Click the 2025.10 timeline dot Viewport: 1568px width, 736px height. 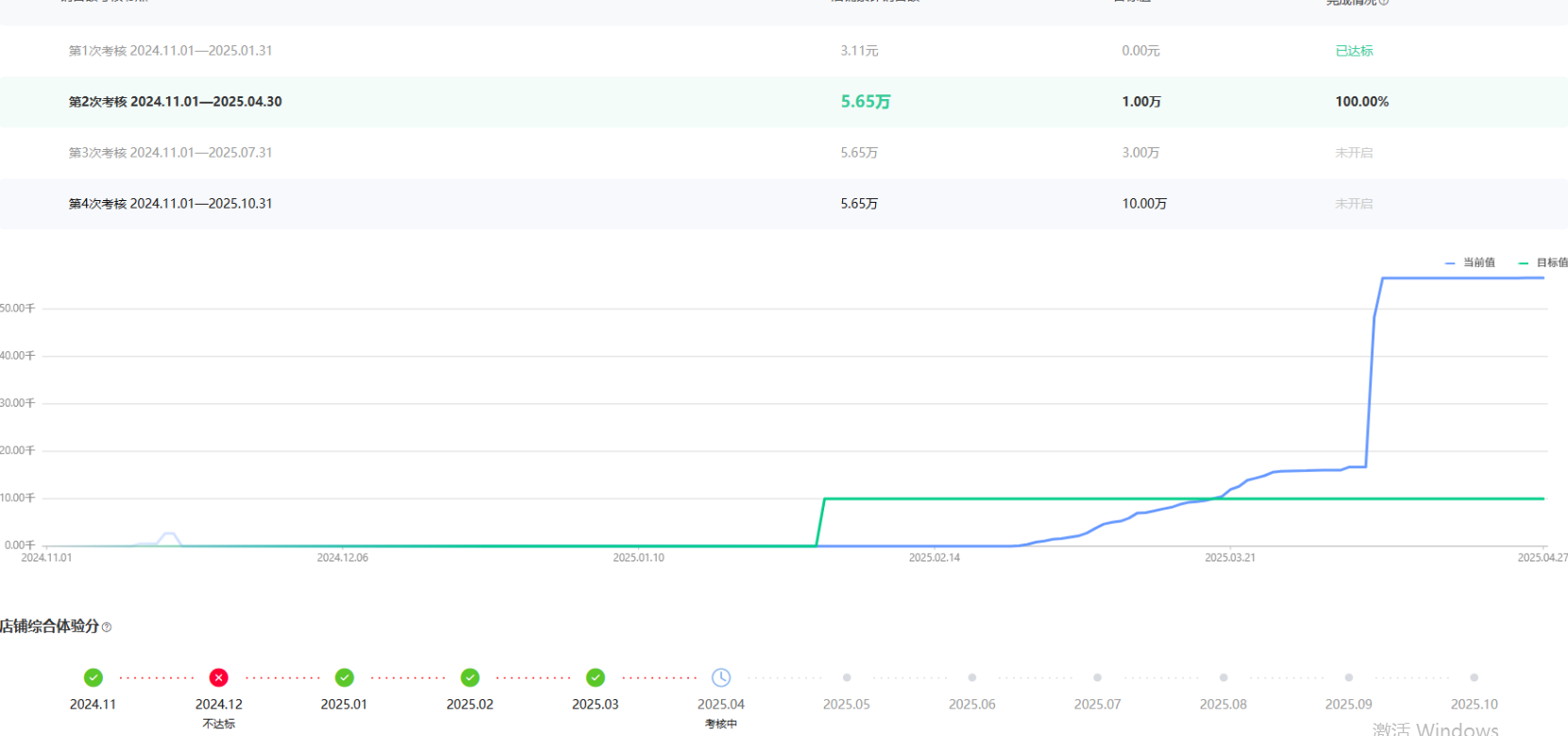pos(1474,677)
